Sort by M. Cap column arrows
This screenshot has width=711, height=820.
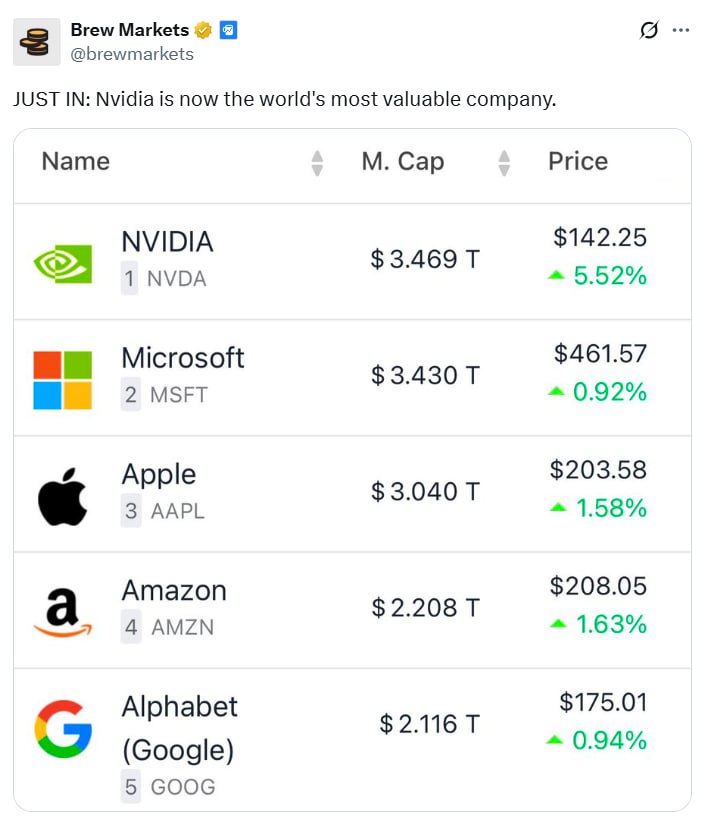tap(504, 163)
